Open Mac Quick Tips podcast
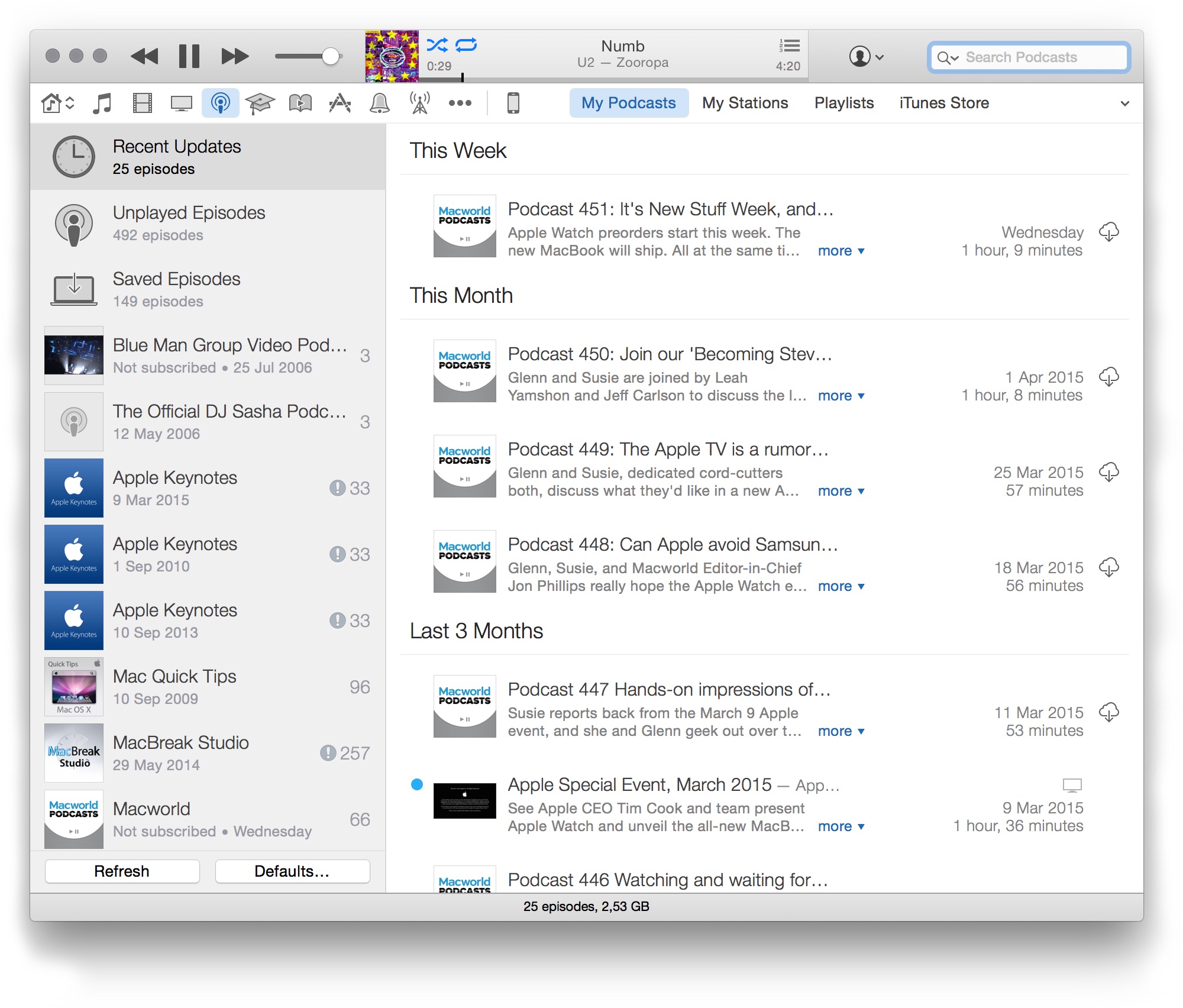The image size is (1183, 1008). pyautogui.click(x=208, y=687)
